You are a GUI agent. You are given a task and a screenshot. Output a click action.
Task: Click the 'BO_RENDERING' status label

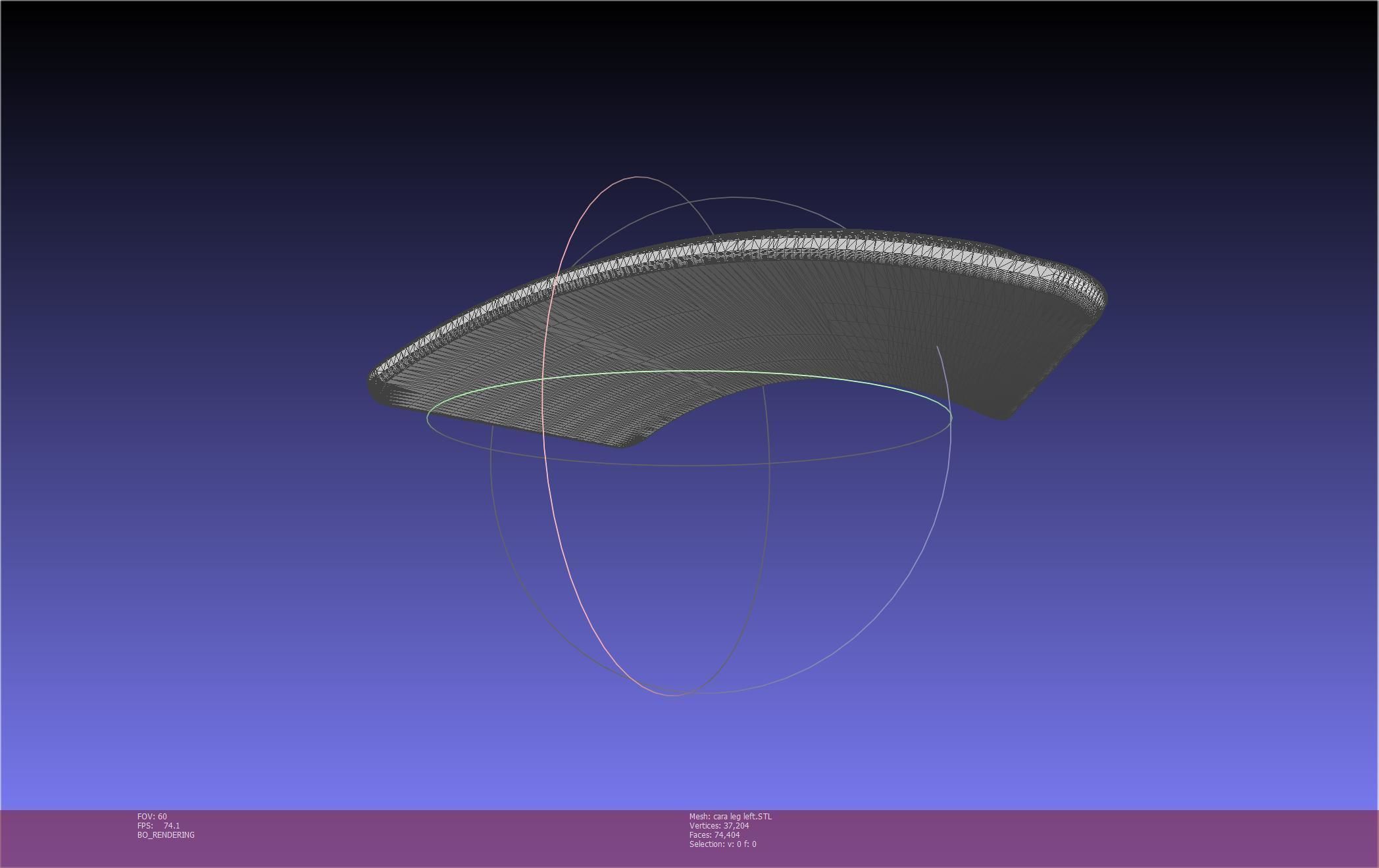(x=166, y=835)
